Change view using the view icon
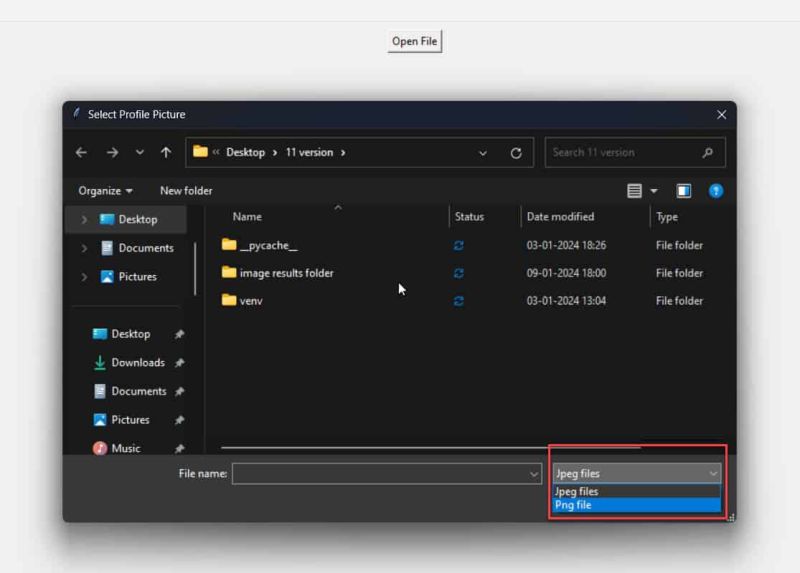The width and height of the screenshot is (800, 573). (x=634, y=191)
